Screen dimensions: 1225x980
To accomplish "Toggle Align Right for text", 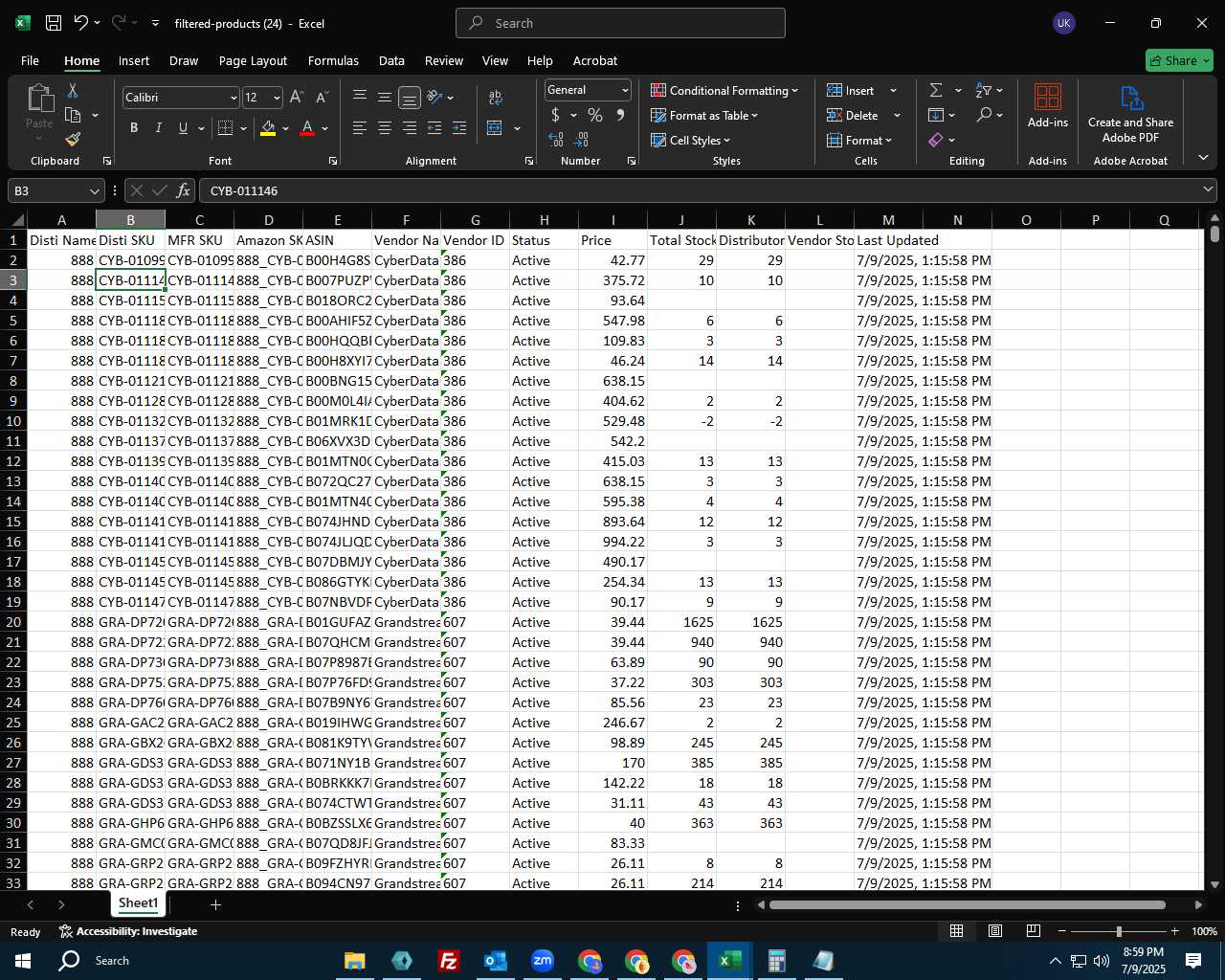I will [410, 127].
